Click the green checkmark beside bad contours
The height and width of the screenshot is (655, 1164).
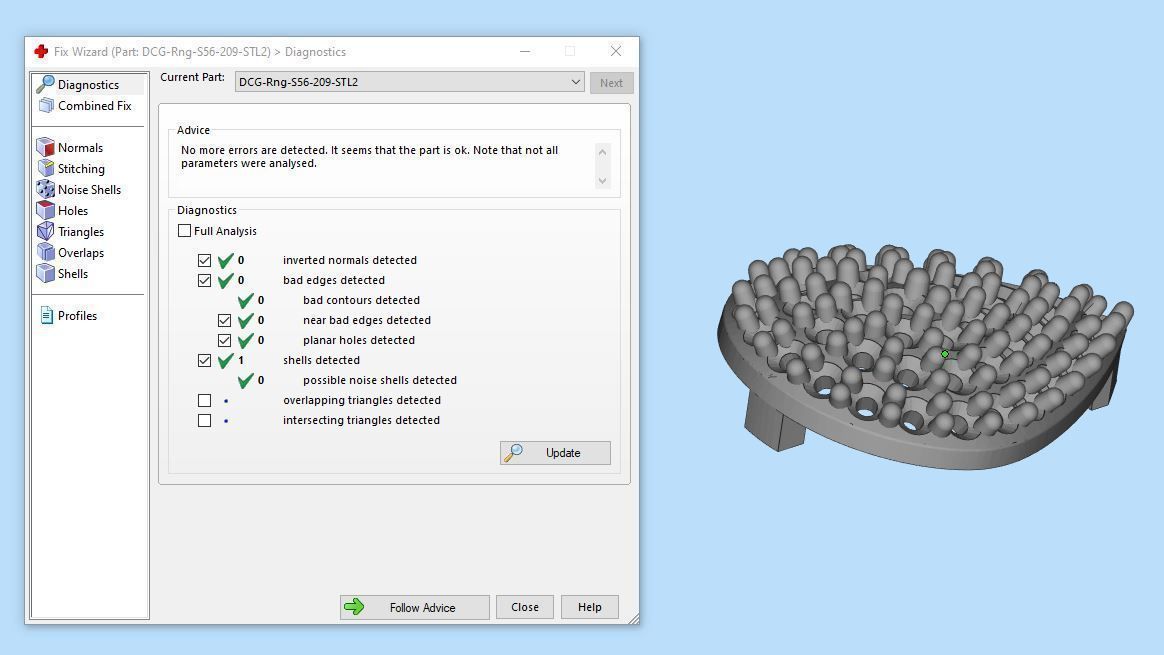pos(246,300)
